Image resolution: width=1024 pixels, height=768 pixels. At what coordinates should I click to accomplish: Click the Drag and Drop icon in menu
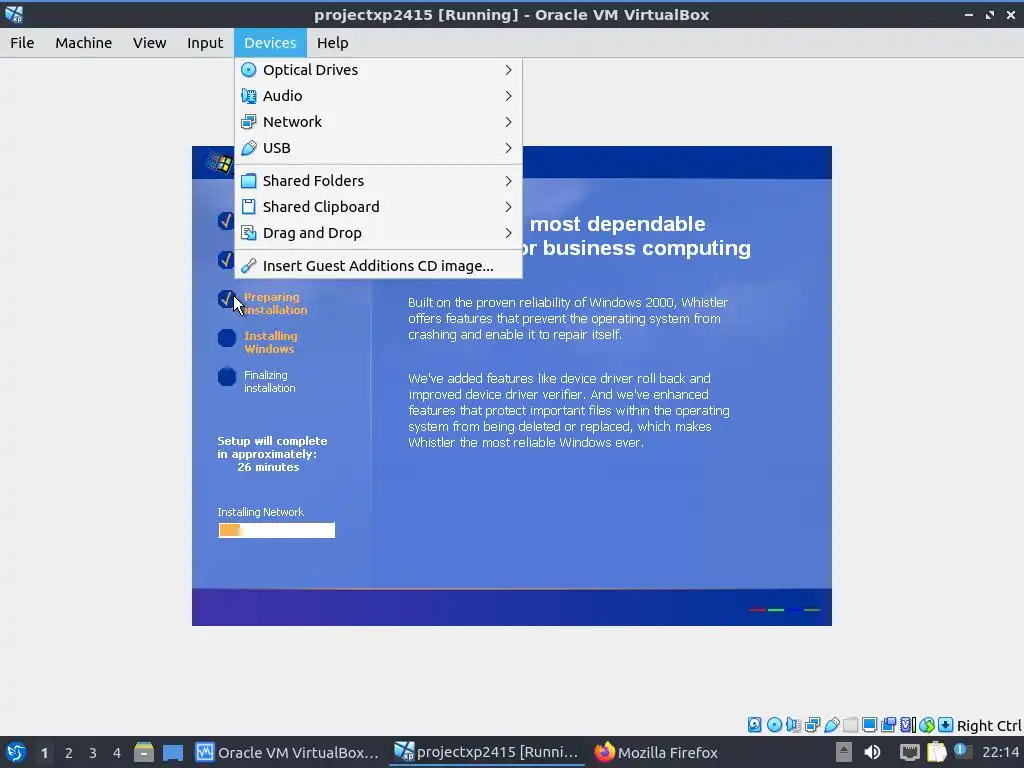coord(249,233)
